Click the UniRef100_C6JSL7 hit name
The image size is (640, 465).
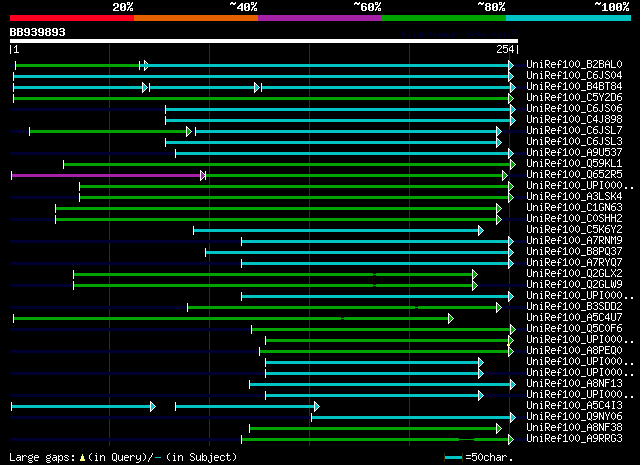coord(574,131)
